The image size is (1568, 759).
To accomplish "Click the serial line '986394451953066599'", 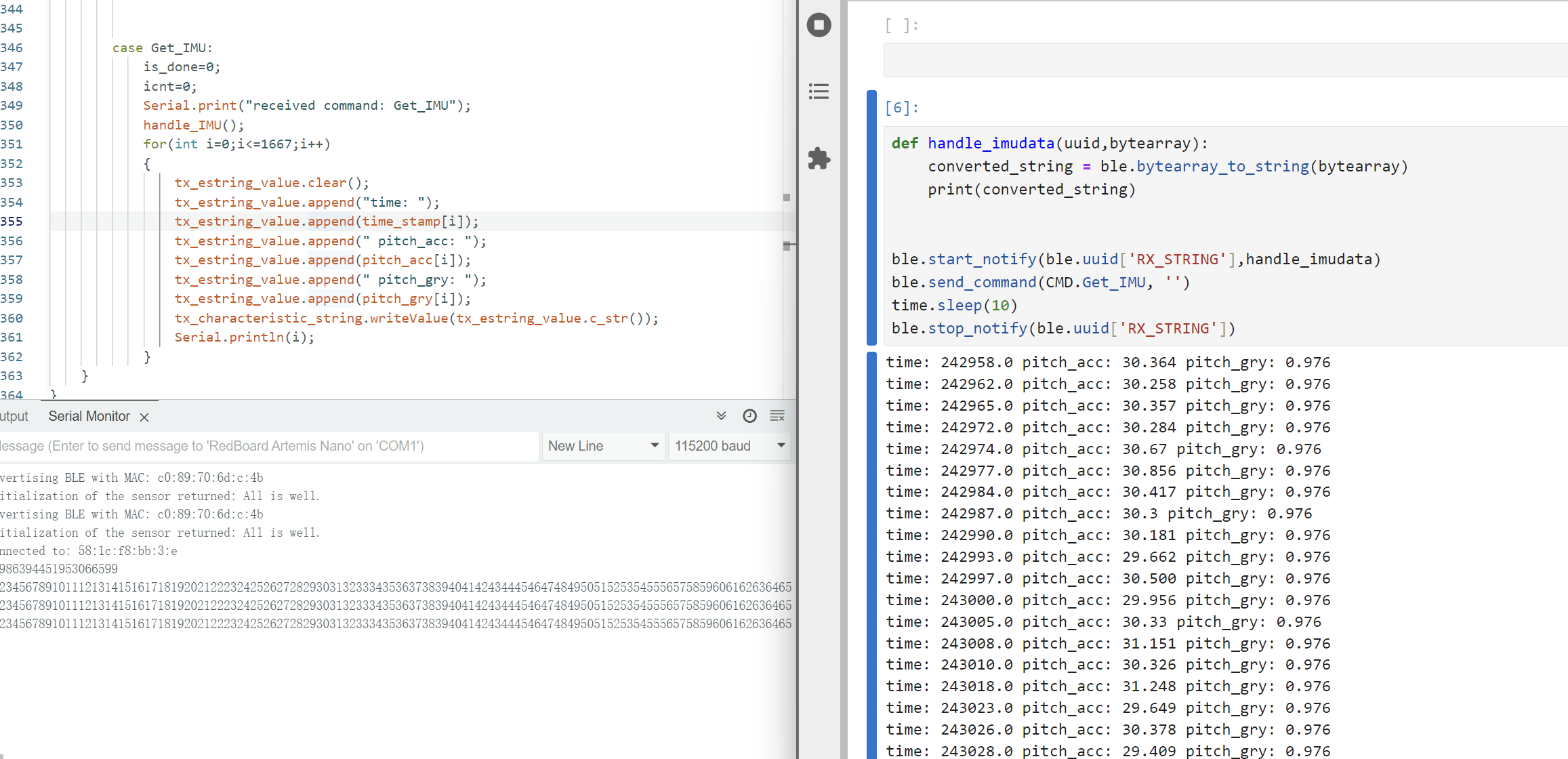I will (59, 569).
